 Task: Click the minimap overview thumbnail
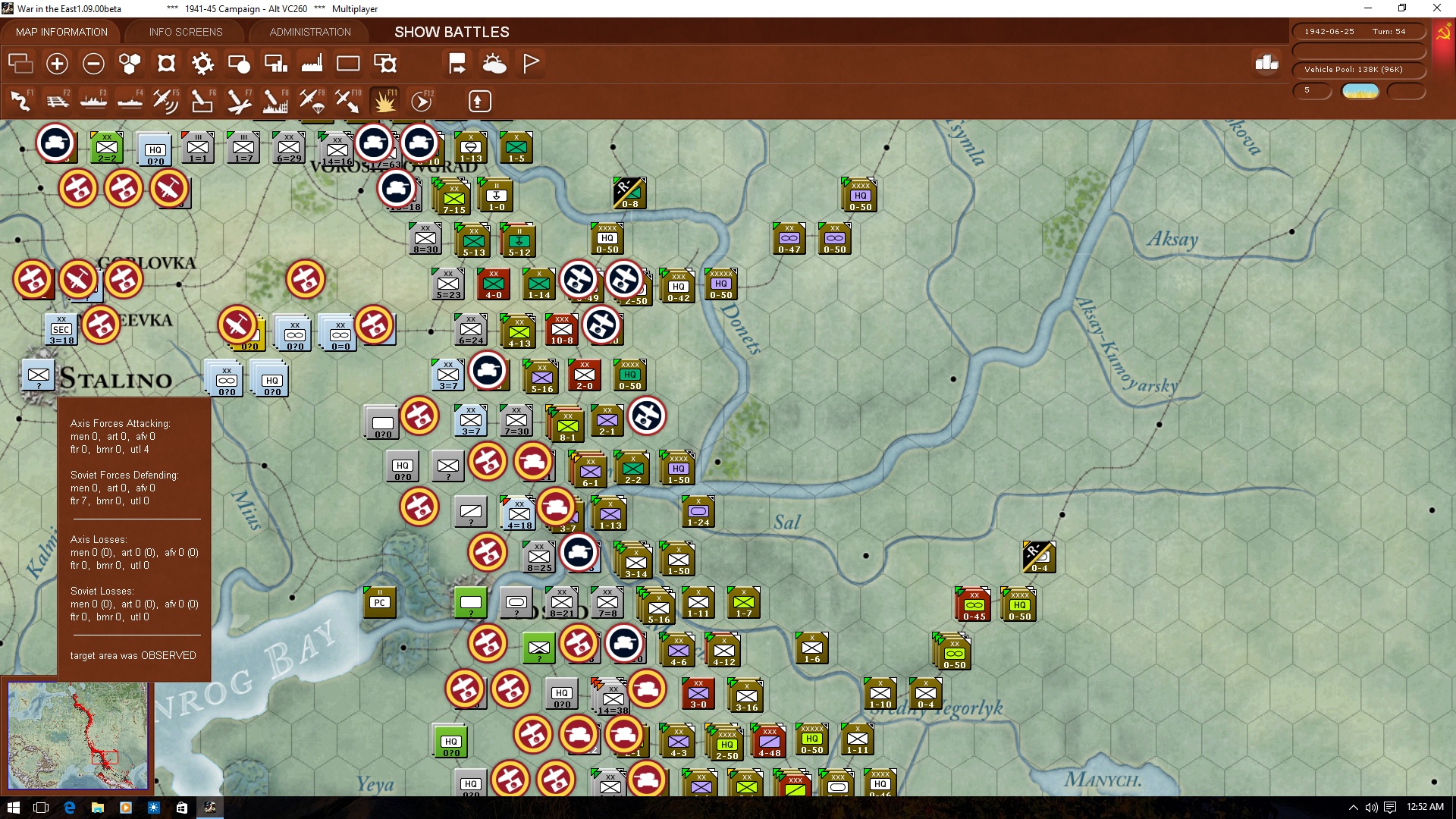coord(77,736)
